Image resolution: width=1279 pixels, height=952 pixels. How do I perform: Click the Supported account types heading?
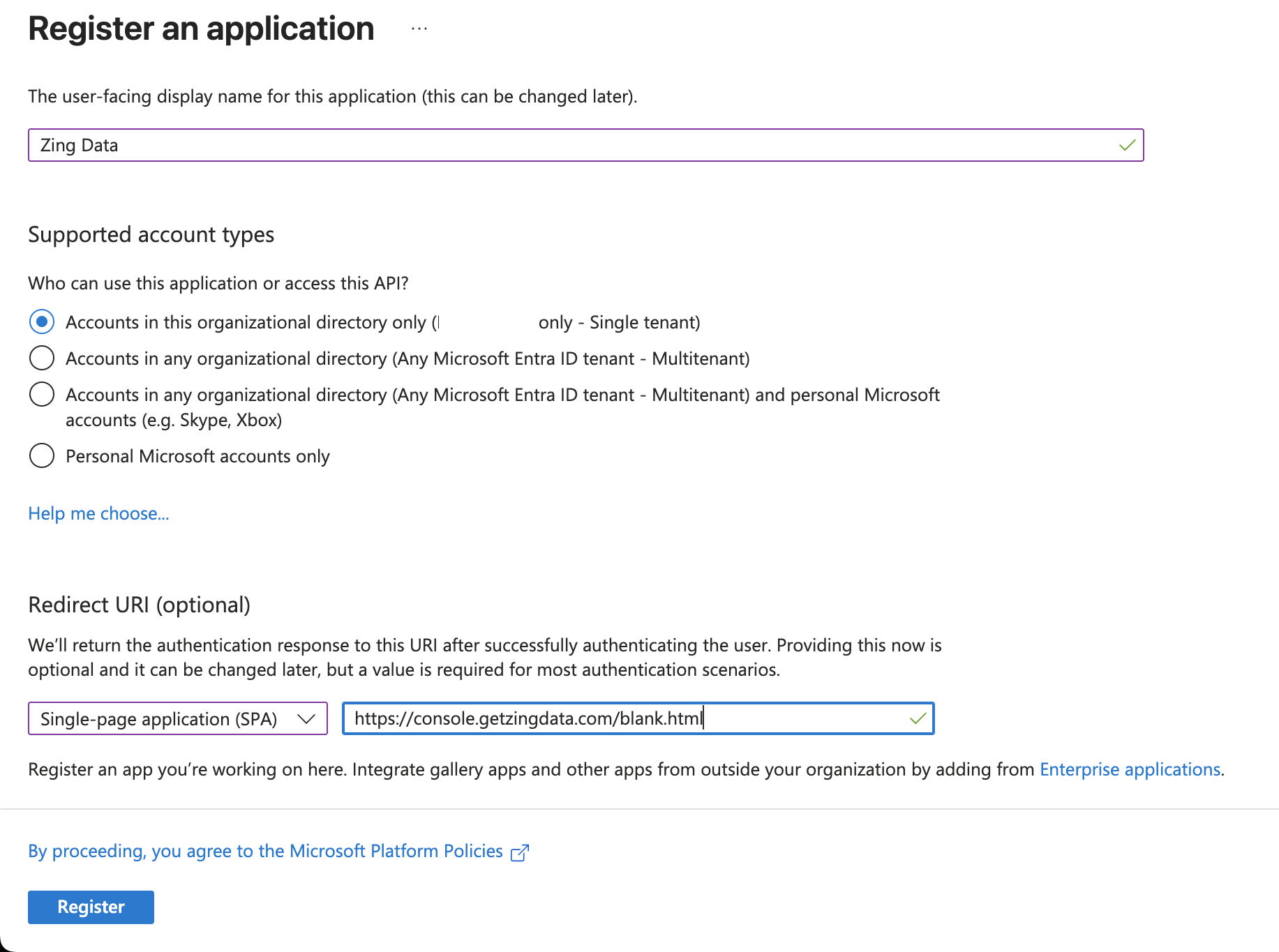151,234
